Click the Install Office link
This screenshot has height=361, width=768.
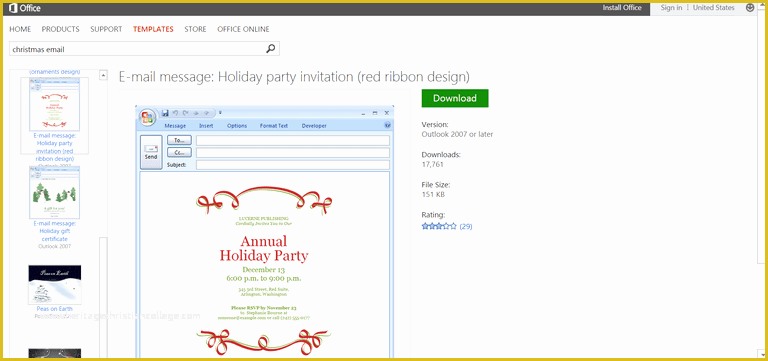click(622, 8)
